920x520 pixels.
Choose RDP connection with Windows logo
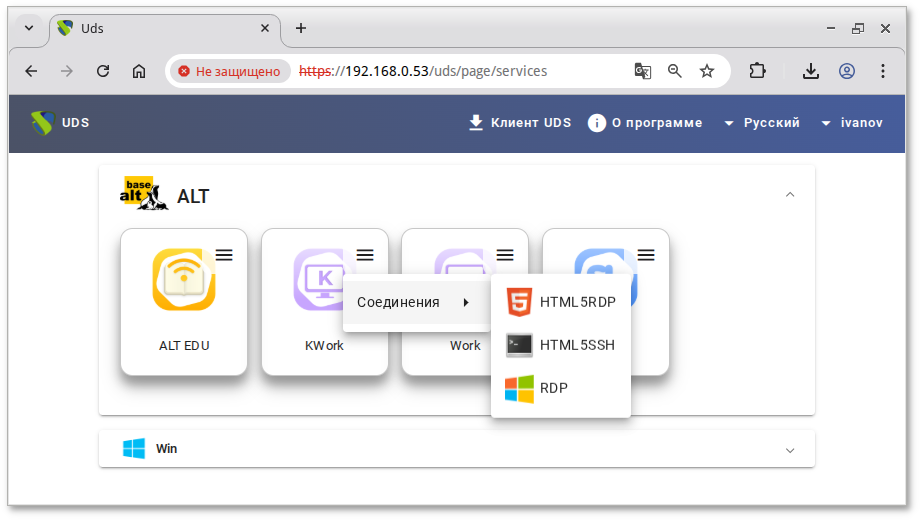click(561, 388)
